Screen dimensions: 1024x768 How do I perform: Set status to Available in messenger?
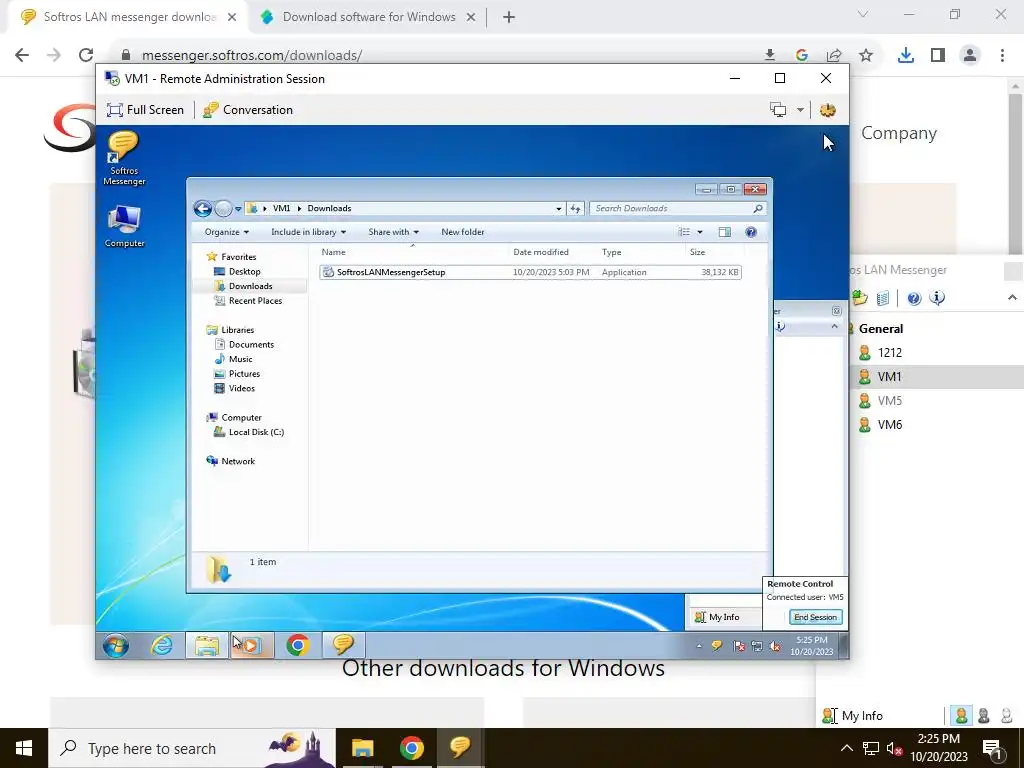coord(961,716)
